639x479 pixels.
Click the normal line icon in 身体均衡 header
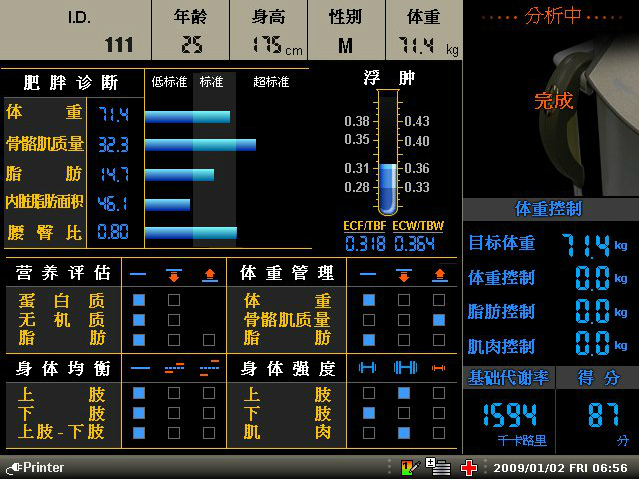[x=139, y=368]
